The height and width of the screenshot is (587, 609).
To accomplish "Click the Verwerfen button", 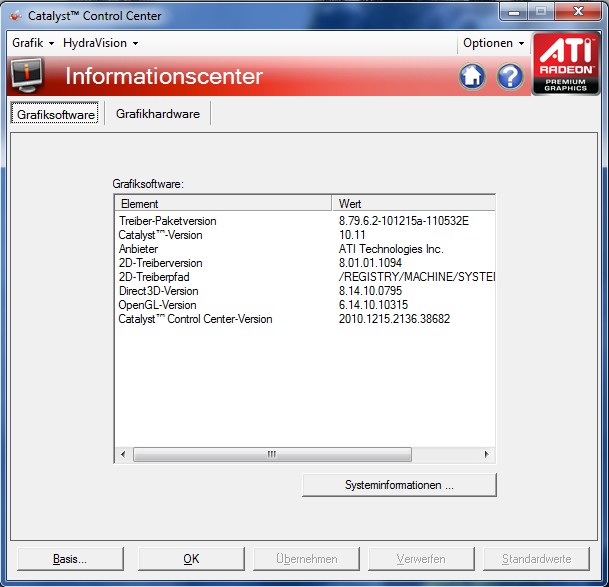I will pyautogui.click(x=421, y=559).
